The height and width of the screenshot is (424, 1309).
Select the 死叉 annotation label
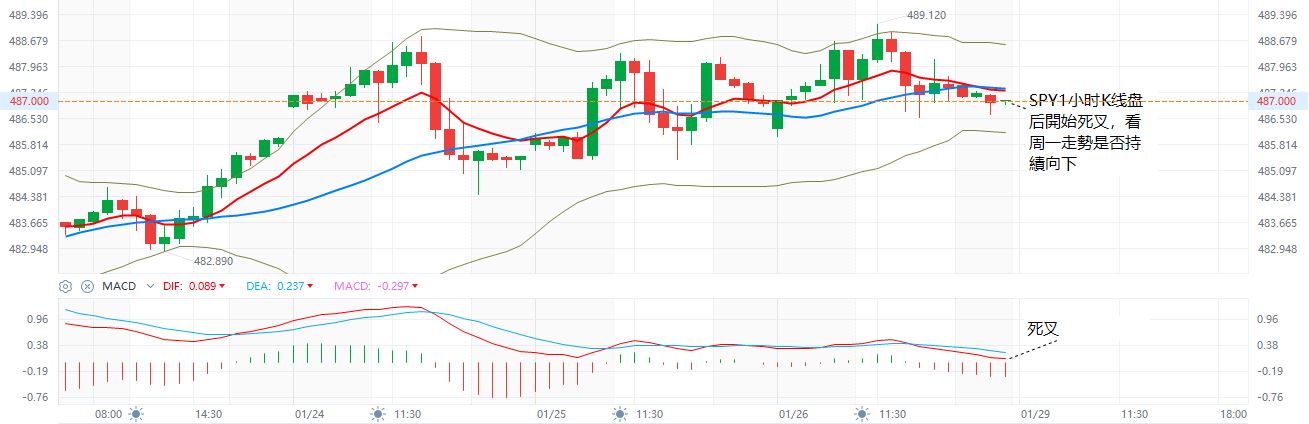click(1042, 328)
